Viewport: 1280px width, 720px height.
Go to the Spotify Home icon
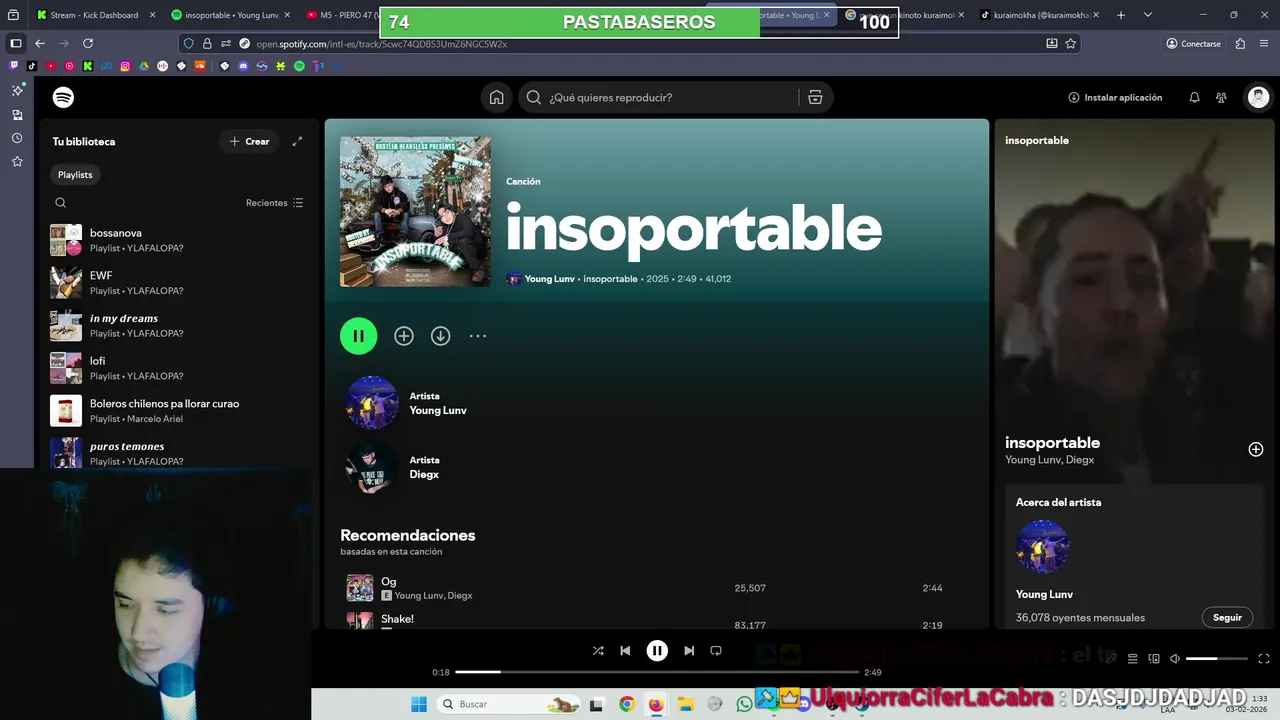point(496,97)
